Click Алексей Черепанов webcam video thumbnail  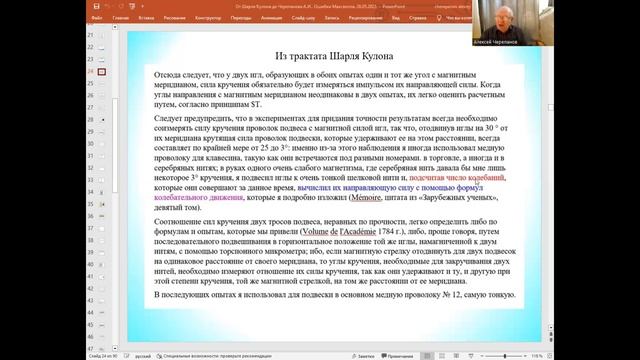coord(513,22)
